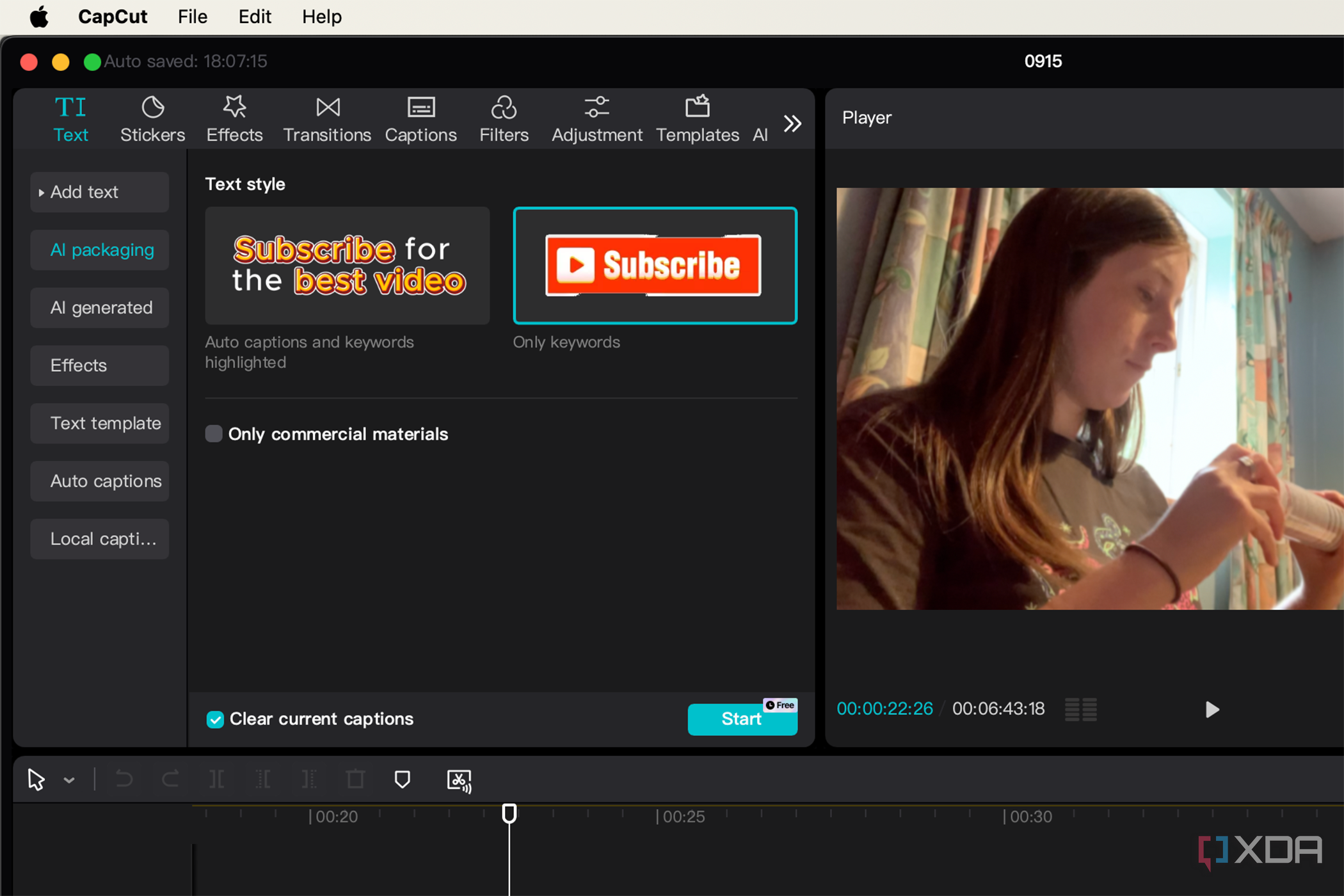Click the player grid lines icon
Screen dimensions: 1344x896
click(1080, 709)
